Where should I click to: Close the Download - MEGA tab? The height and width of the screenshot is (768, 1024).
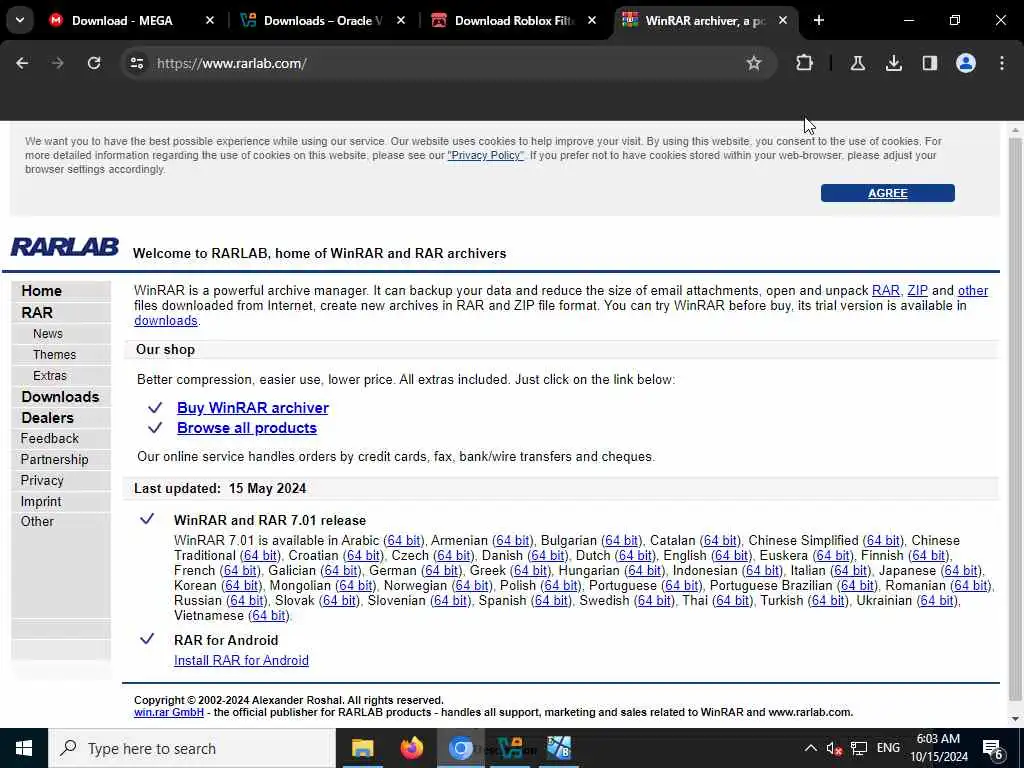pos(210,21)
